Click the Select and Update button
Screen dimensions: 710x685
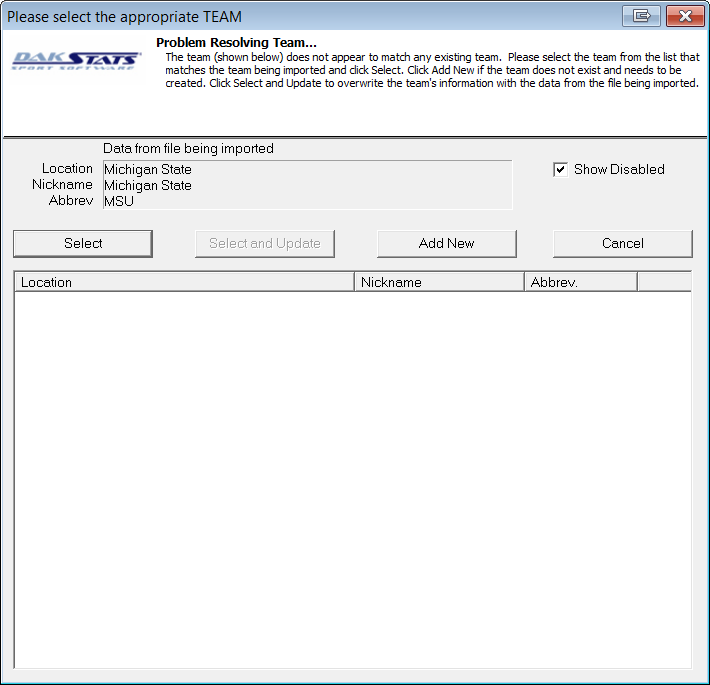click(265, 243)
